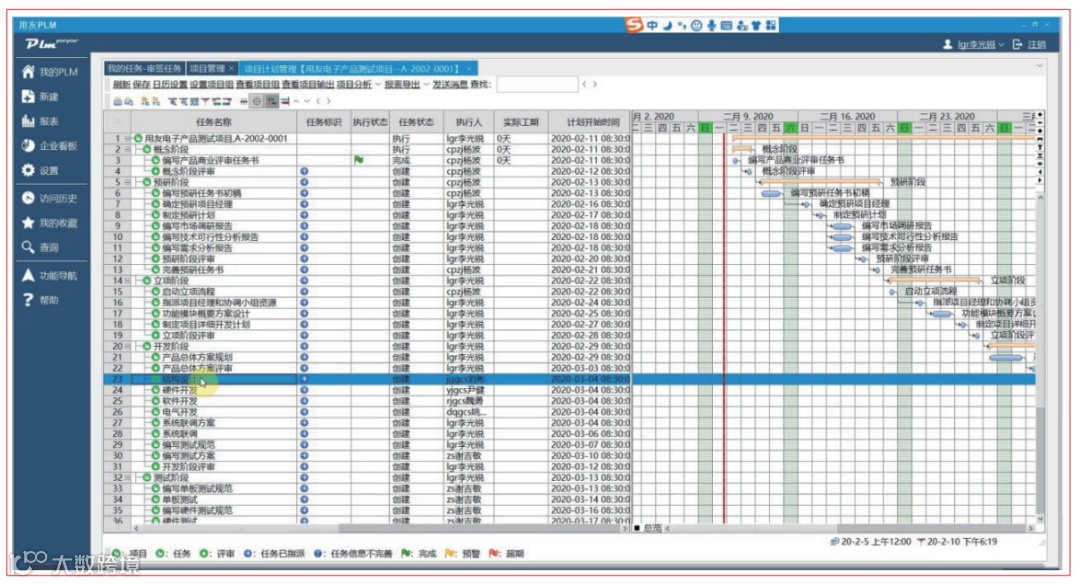The width and height of the screenshot is (1080, 584).
Task: Click the user avatar icon
Action: click(x=948, y=44)
